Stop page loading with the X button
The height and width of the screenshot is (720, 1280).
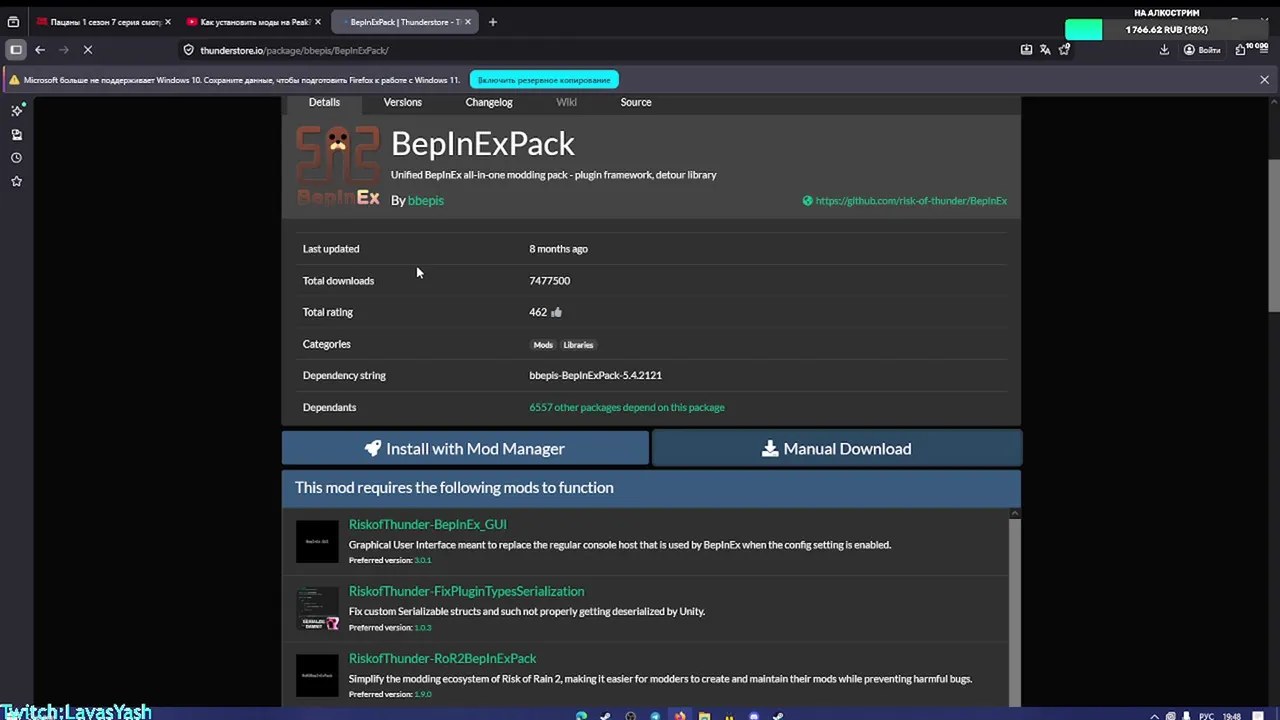(88, 50)
